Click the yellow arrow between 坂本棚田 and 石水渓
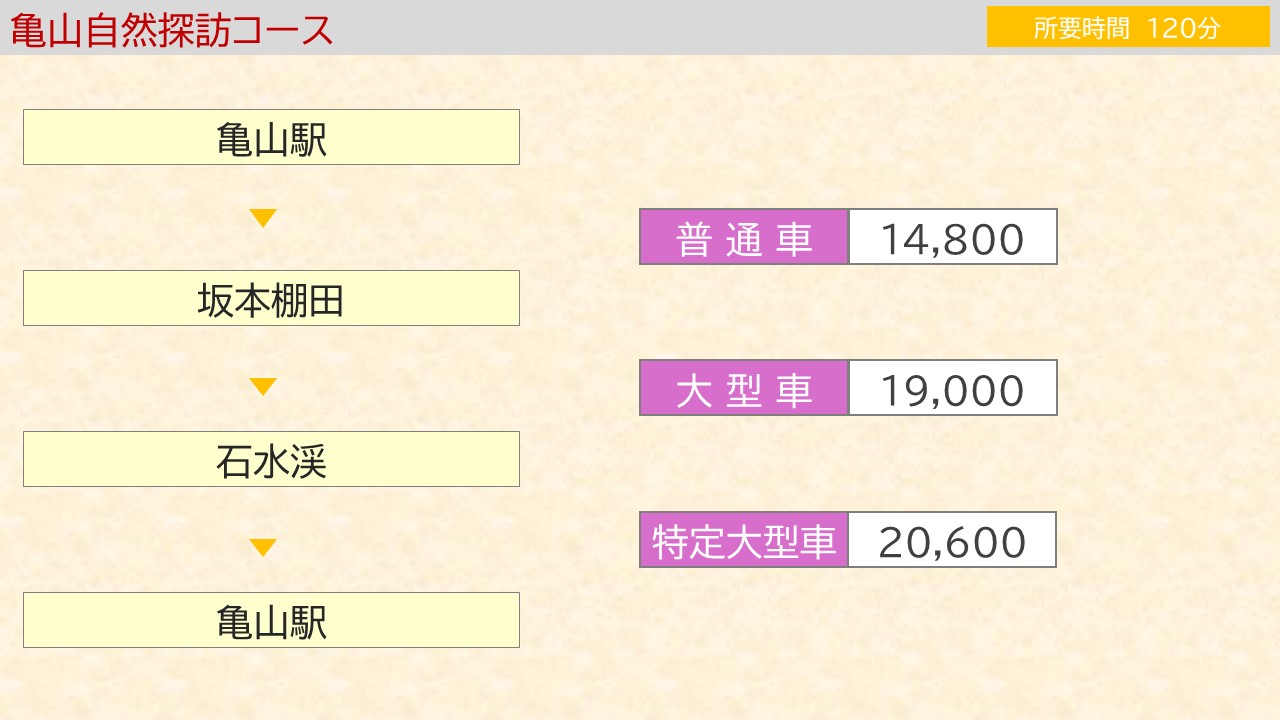The height and width of the screenshot is (720, 1280). click(x=263, y=387)
